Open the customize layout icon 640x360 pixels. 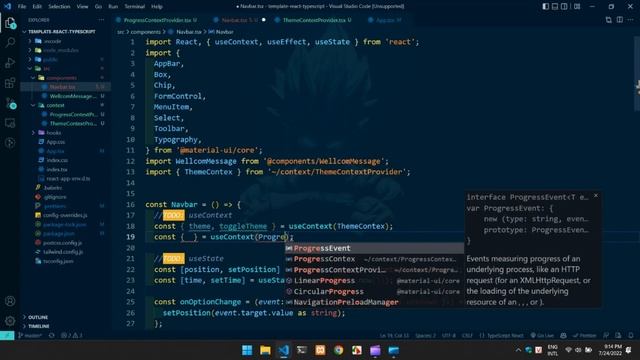577,7
